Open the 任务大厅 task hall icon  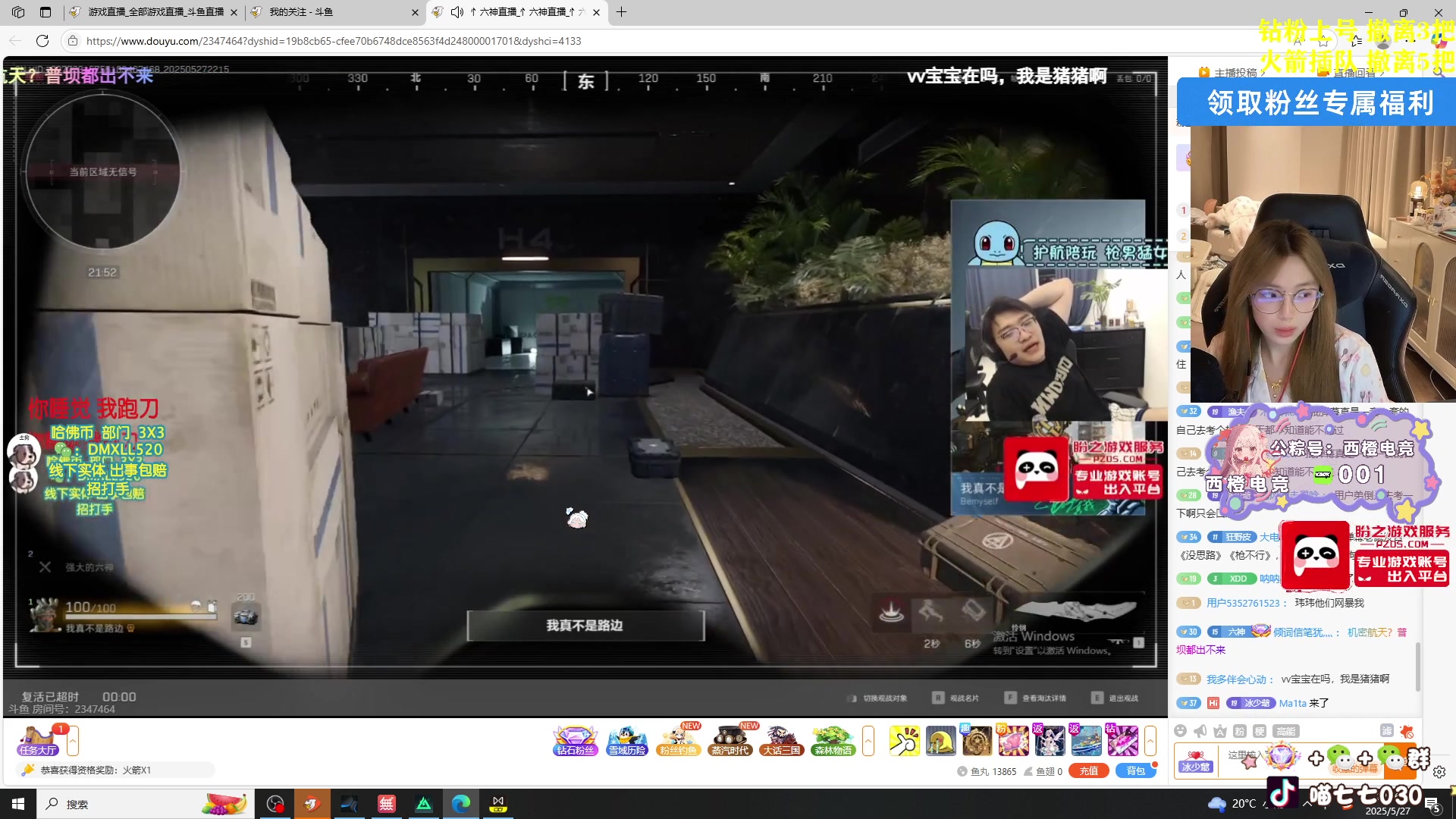click(38, 740)
